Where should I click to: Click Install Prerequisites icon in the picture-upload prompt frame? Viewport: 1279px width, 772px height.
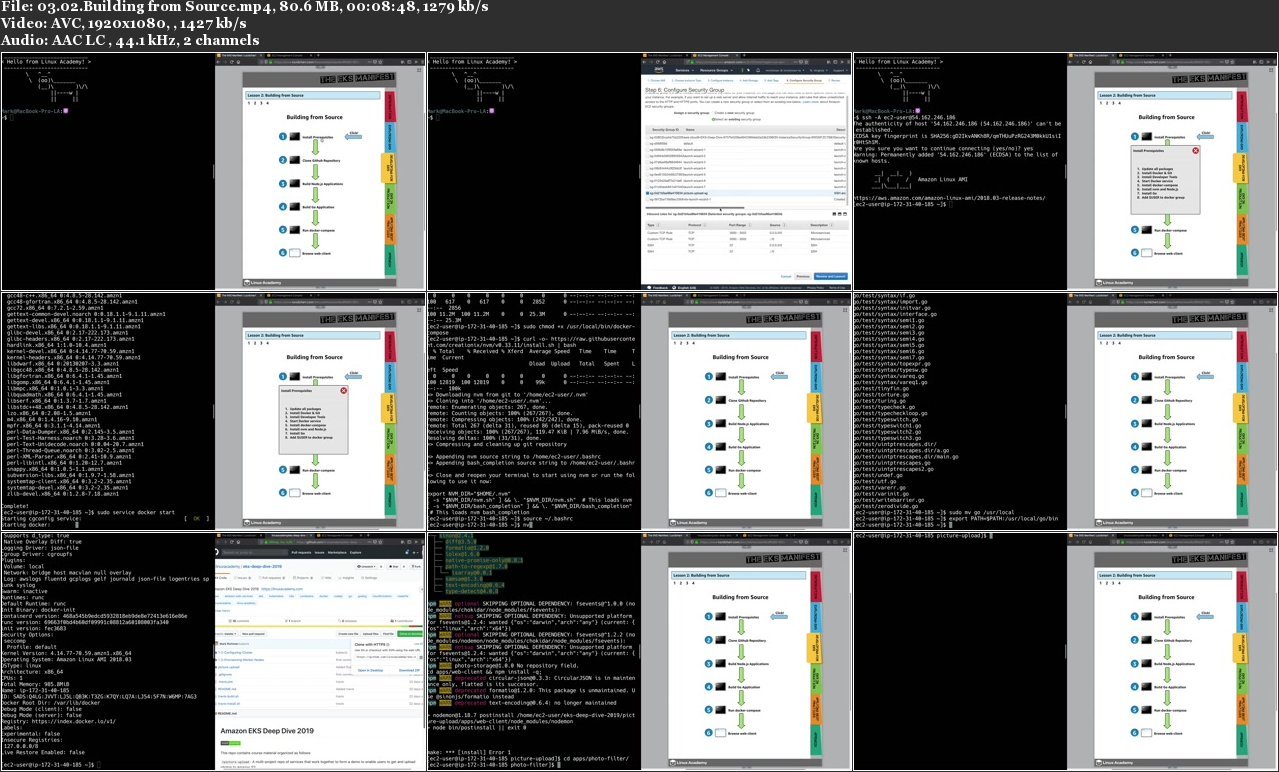1148,616
